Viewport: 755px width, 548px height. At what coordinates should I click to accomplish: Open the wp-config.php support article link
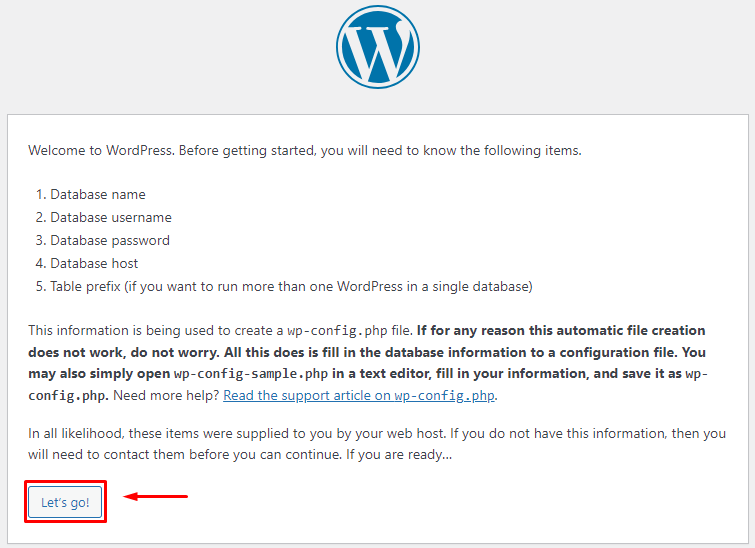[x=359, y=395]
